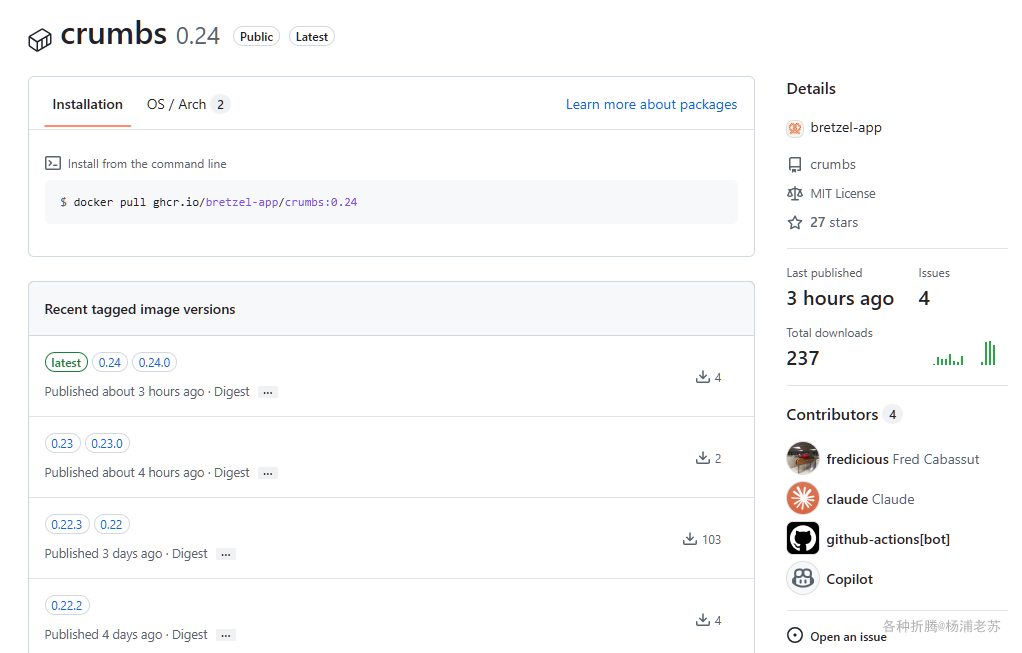
Task: Click the Open an issue circle icon
Action: (795, 635)
